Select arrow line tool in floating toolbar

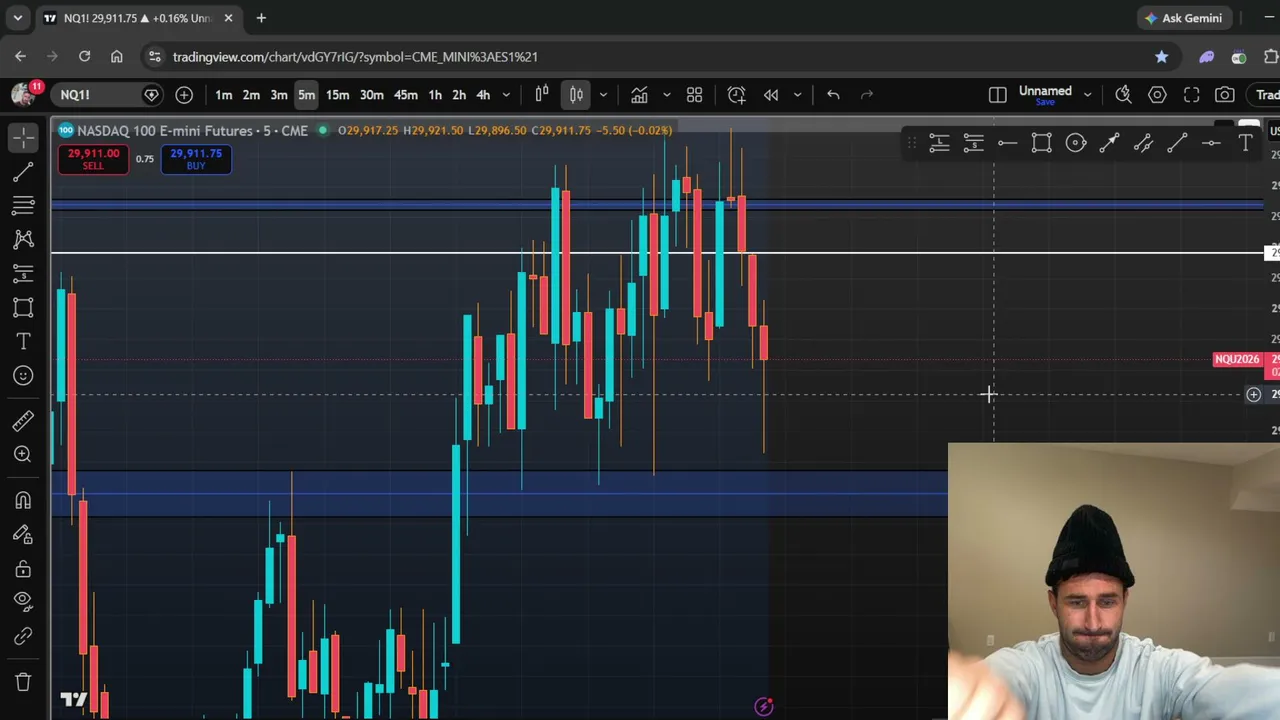(1109, 144)
